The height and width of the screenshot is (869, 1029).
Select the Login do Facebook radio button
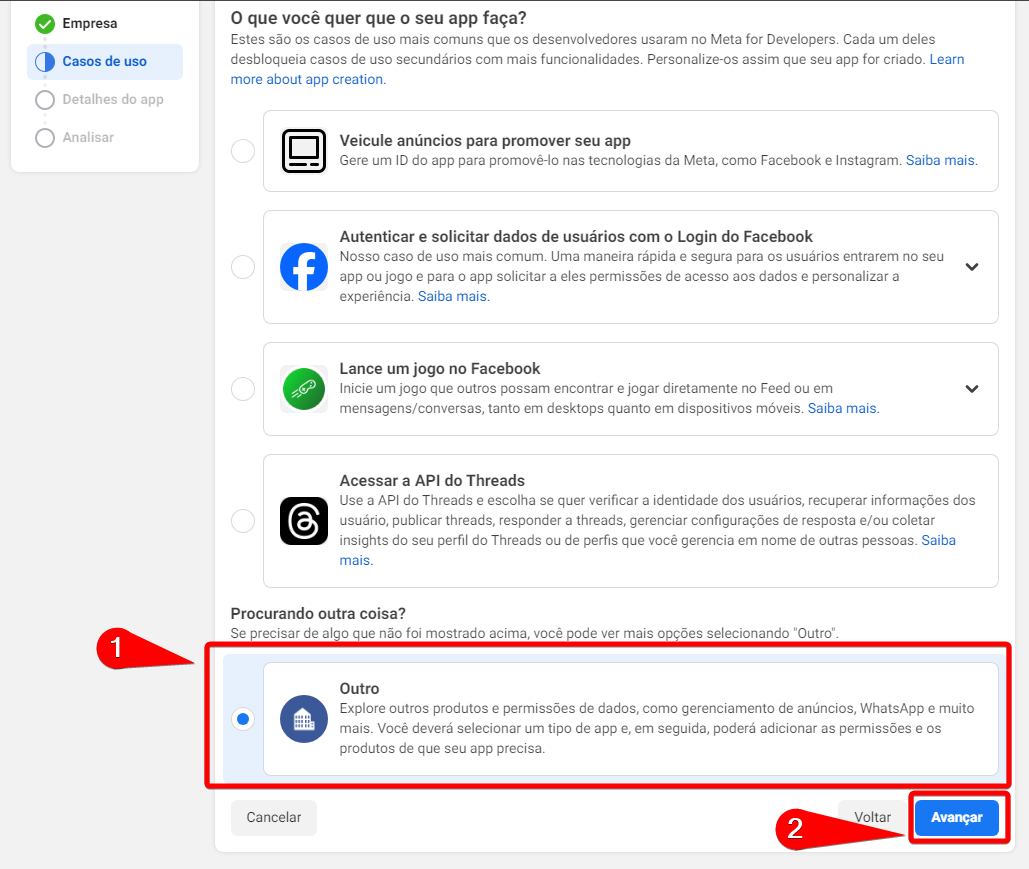pos(243,267)
